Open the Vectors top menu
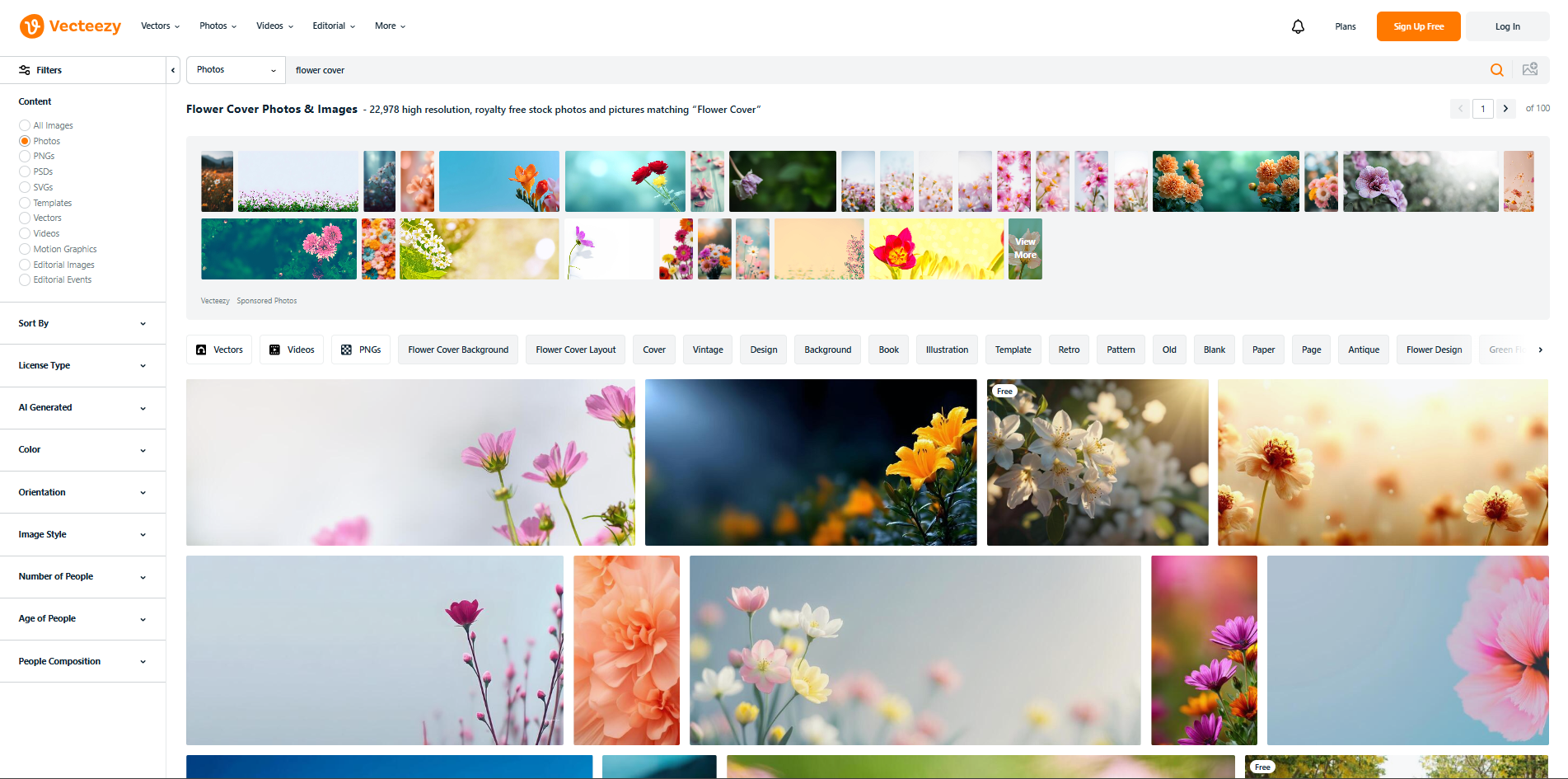The image size is (1568, 779). [160, 26]
